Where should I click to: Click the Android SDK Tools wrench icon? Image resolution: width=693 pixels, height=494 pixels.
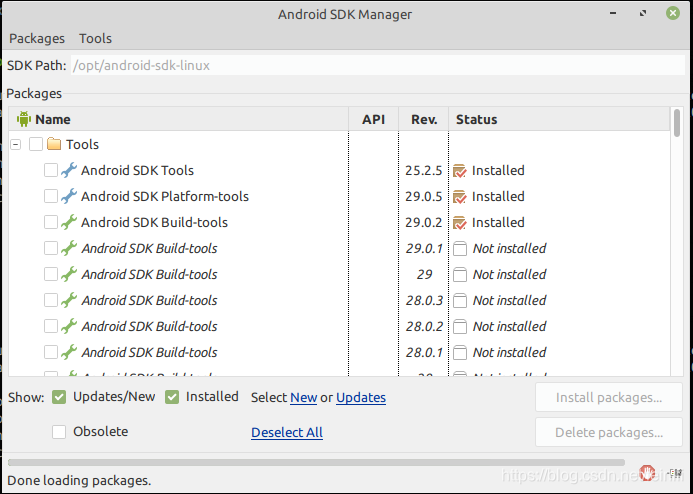tap(69, 170)
